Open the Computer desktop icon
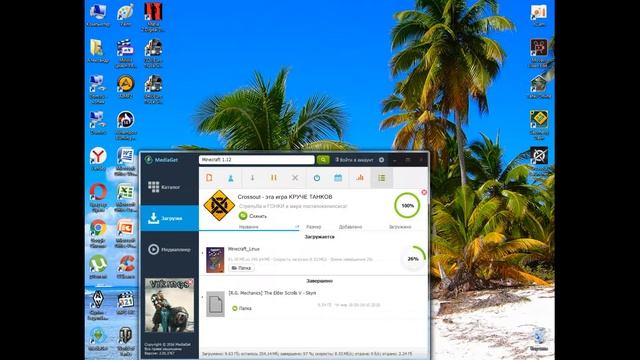 tap(98, 15)
